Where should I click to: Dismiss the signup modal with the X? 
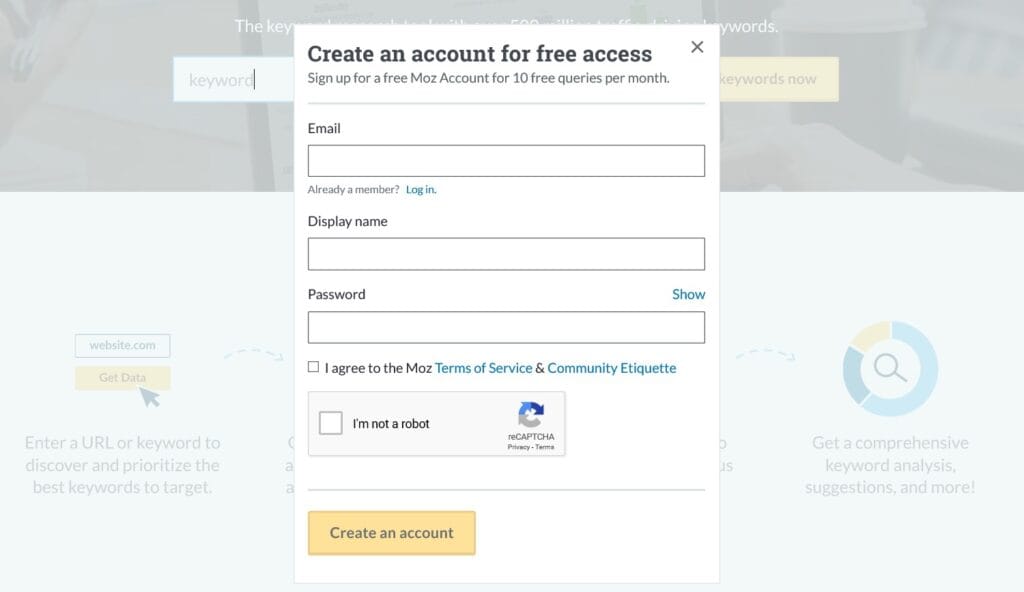(x=697, y=46)
